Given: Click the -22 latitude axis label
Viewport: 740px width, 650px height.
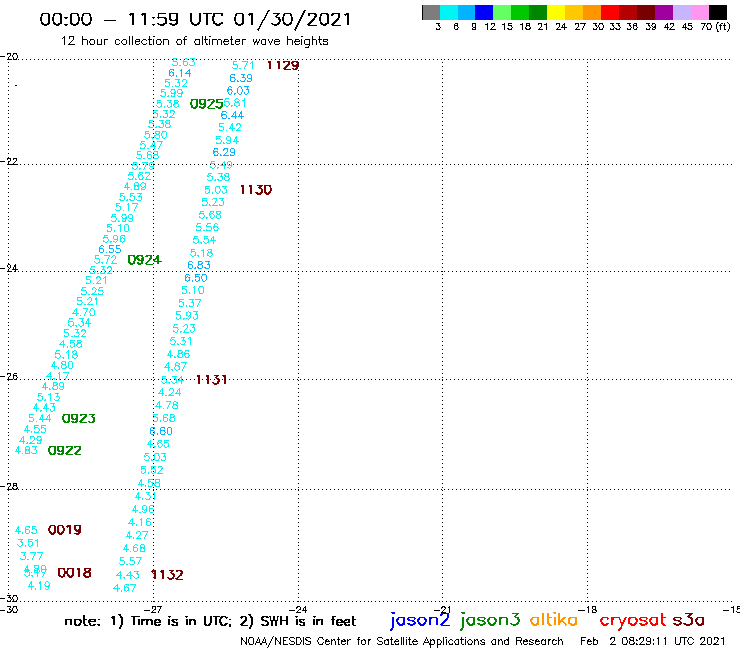Looking at the screenshot, I should (x=9, y=161).
